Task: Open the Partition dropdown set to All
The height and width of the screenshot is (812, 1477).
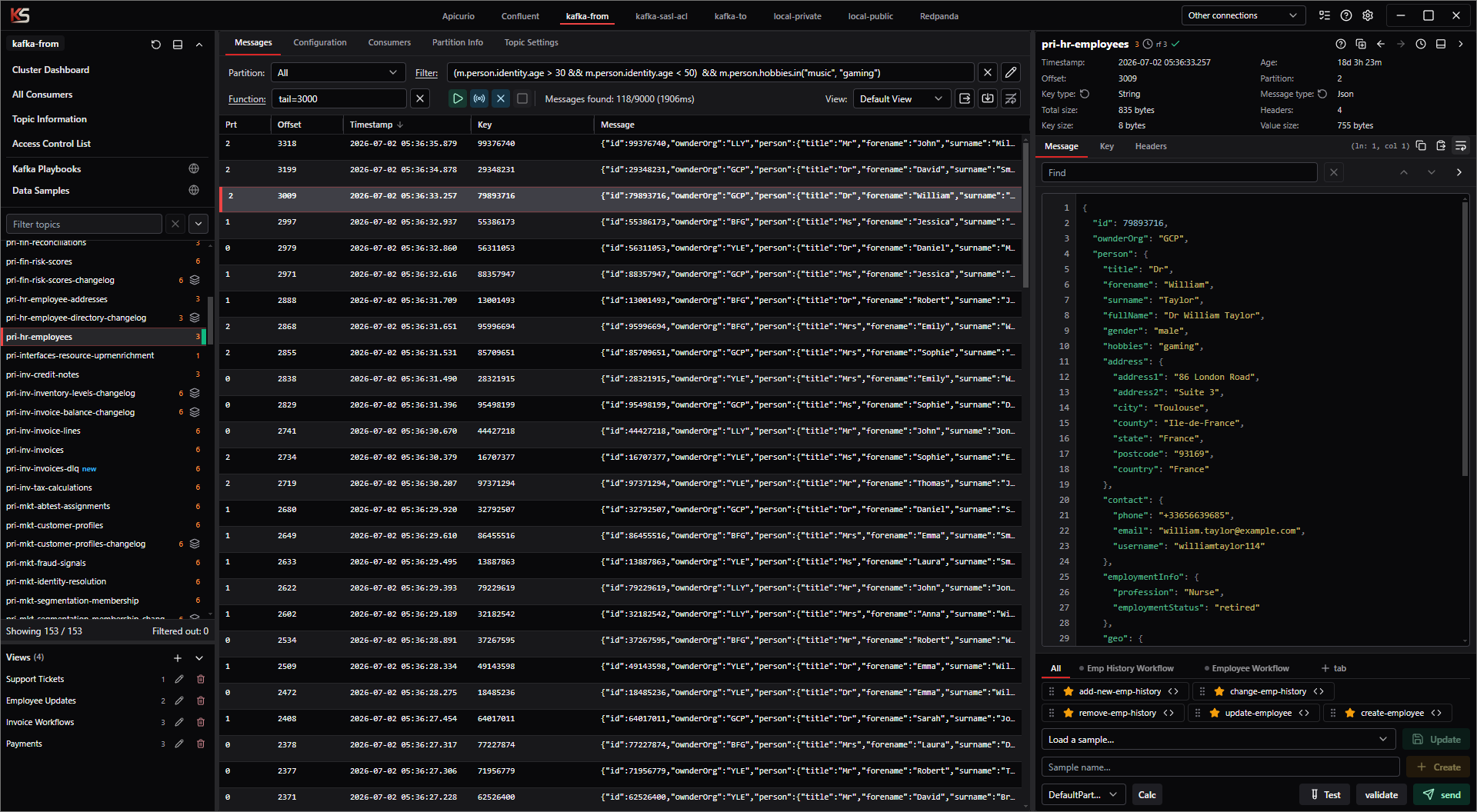Action: pos(338,73)
